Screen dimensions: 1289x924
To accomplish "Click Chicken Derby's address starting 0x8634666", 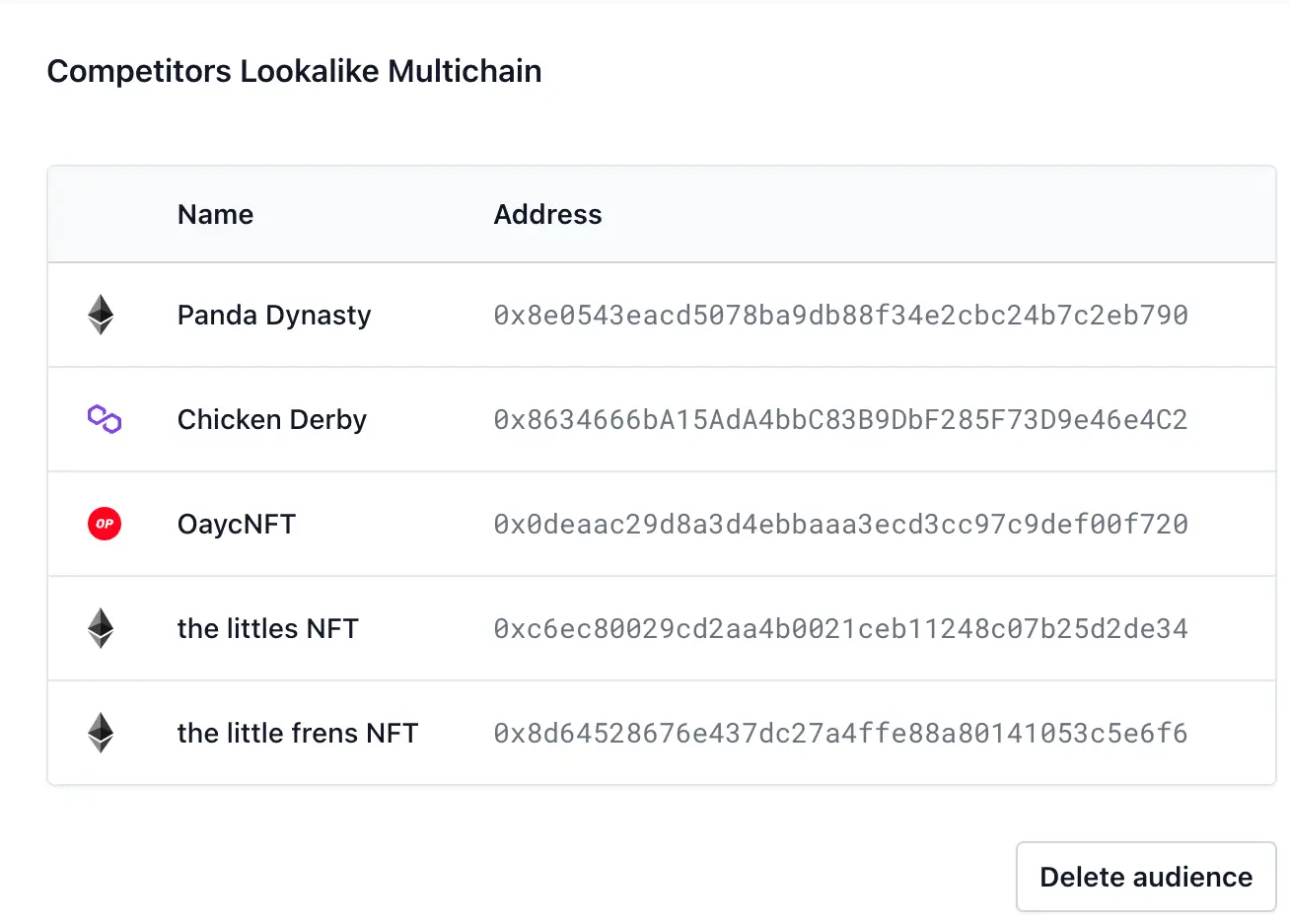I will (x=840, y=420).
